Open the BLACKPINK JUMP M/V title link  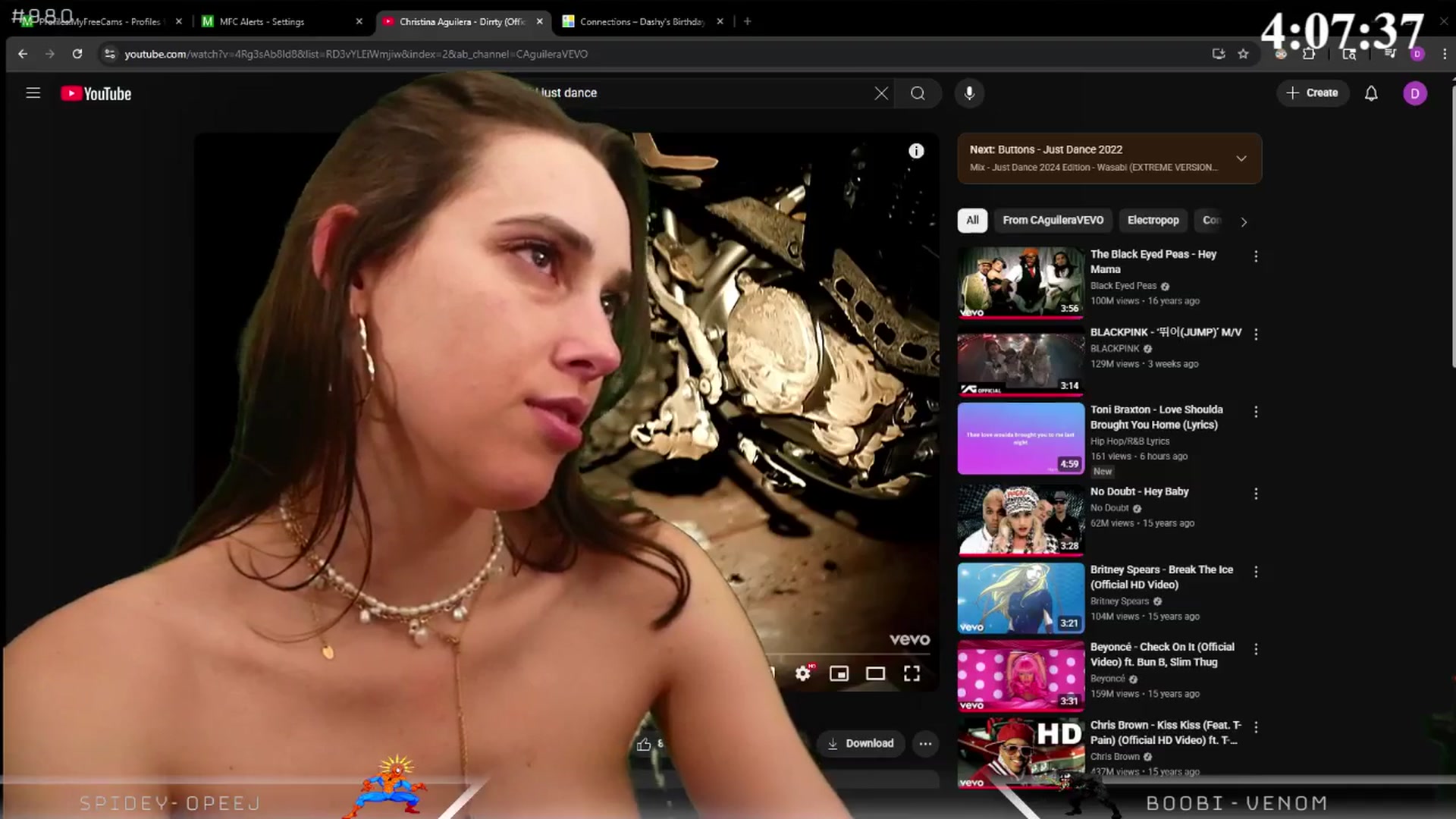click(x=1166, y=332)
